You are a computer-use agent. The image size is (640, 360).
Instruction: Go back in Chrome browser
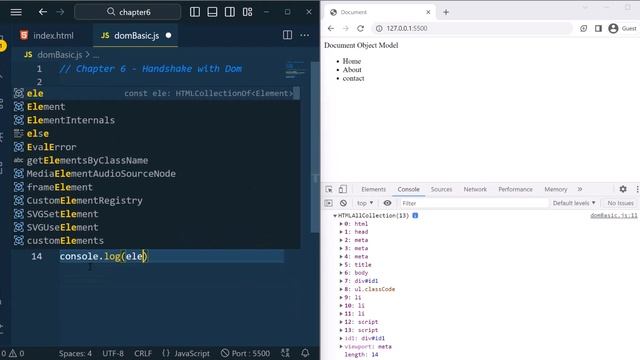click(331, 28)
